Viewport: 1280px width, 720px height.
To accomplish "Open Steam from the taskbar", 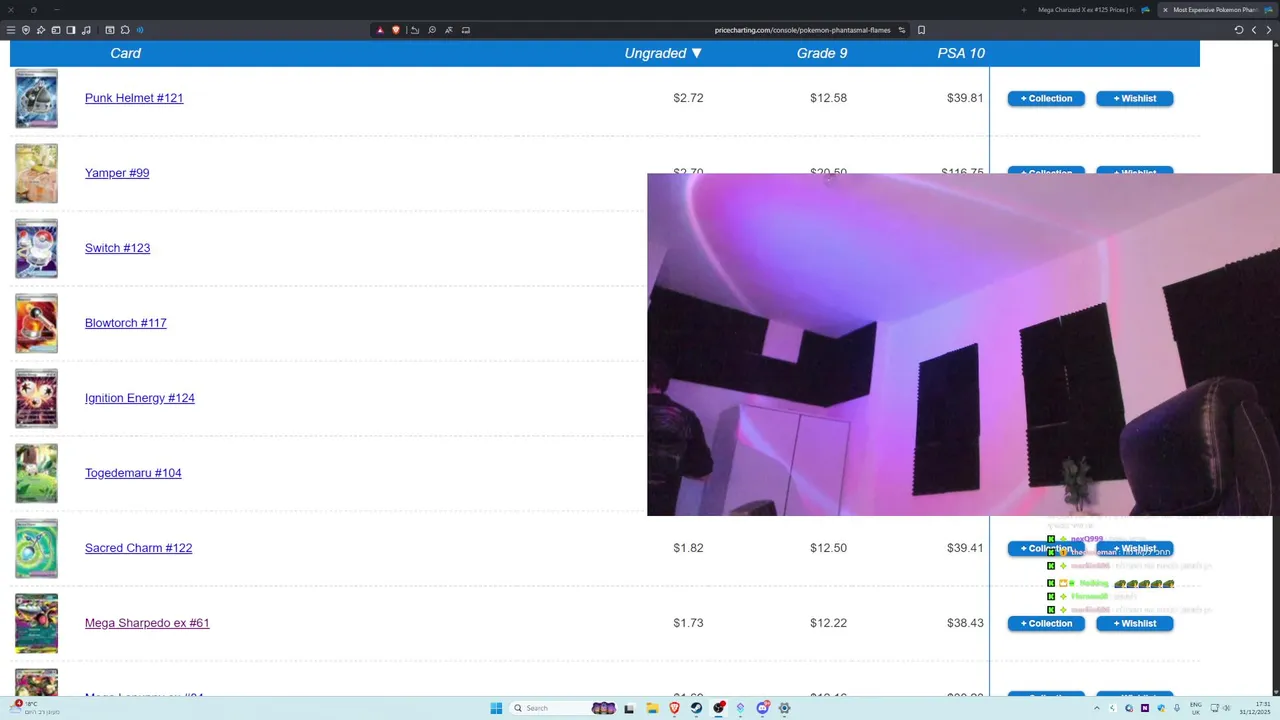I will (x=696, y=708).
